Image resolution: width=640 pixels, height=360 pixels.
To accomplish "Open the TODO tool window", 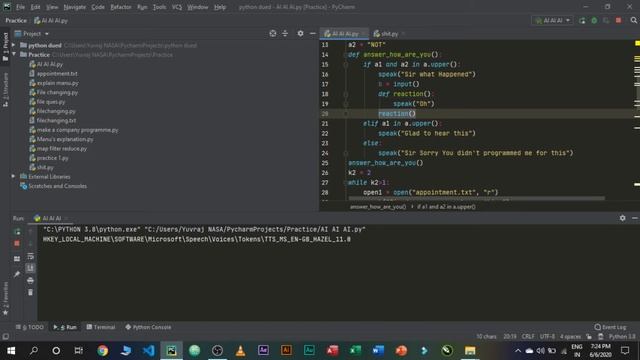I will (30, 327).
